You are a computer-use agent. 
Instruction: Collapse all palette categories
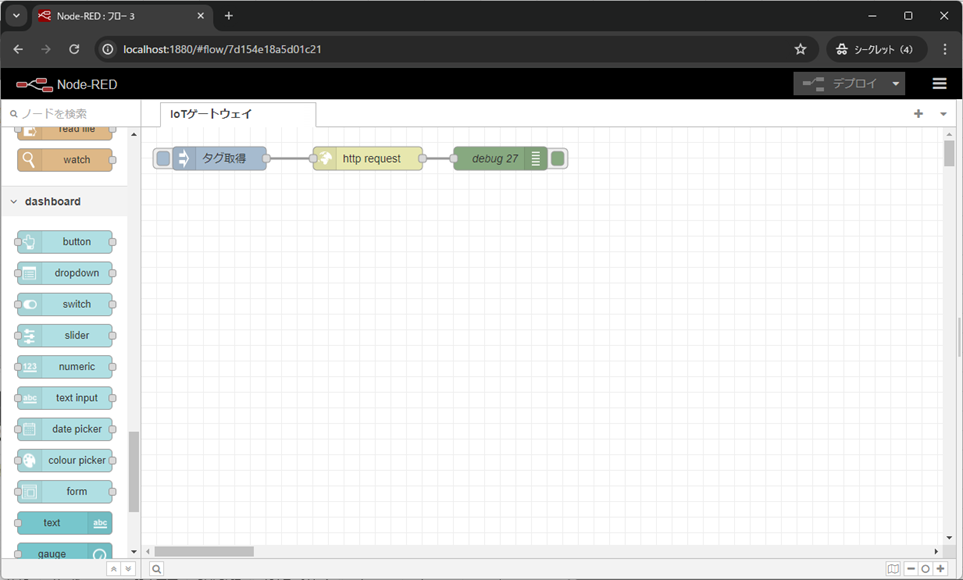tap(114, 569)
